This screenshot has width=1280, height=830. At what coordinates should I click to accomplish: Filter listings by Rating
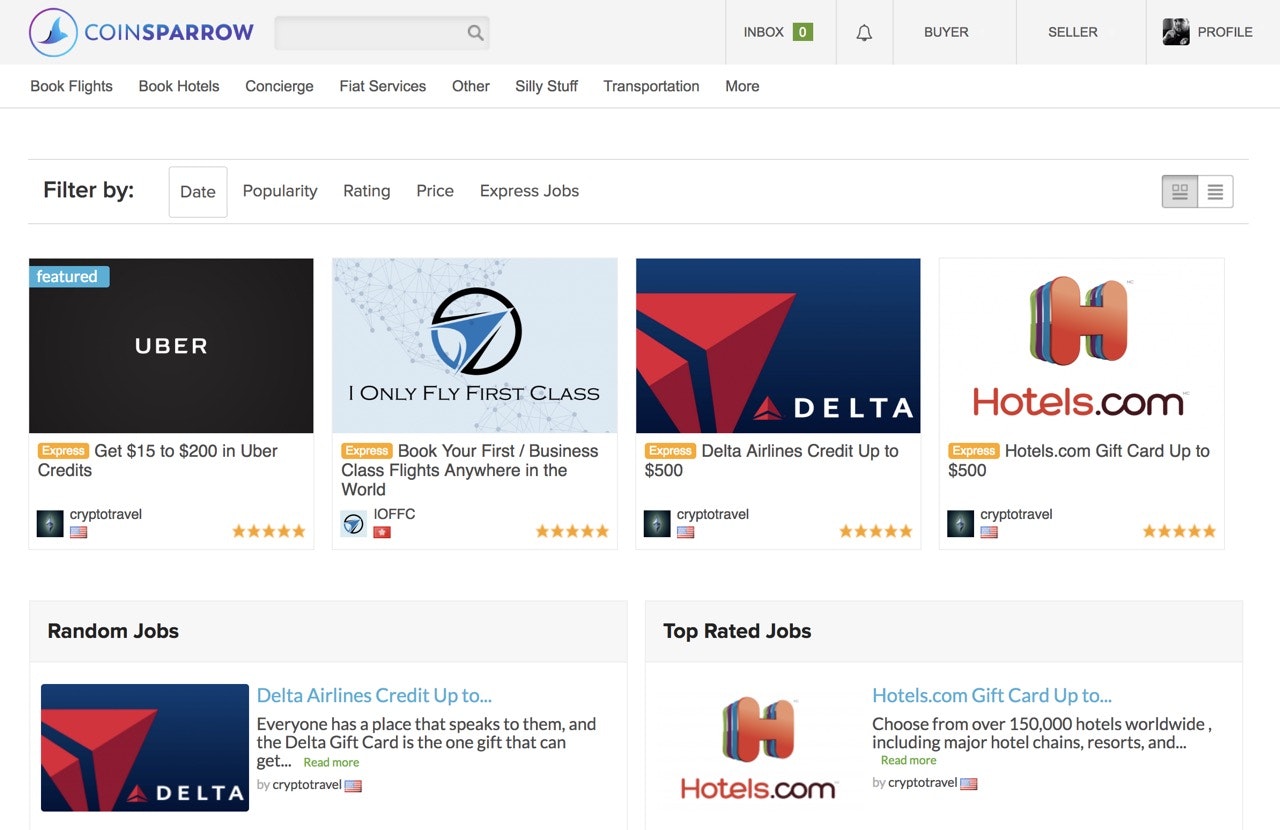[367, 191]
